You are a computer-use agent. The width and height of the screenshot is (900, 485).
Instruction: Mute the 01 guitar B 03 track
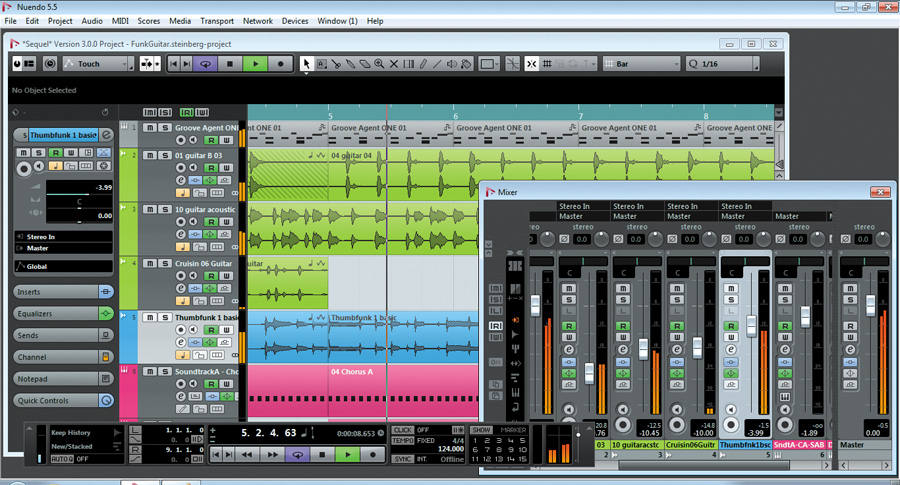point(150,155)
